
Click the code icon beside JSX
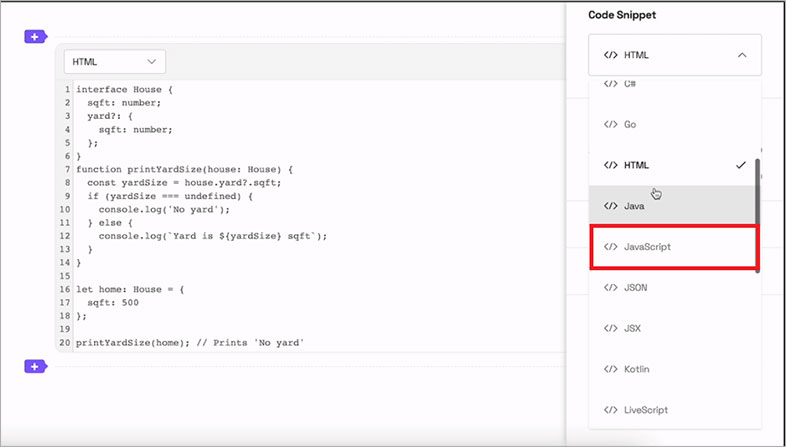click(611, 328)
